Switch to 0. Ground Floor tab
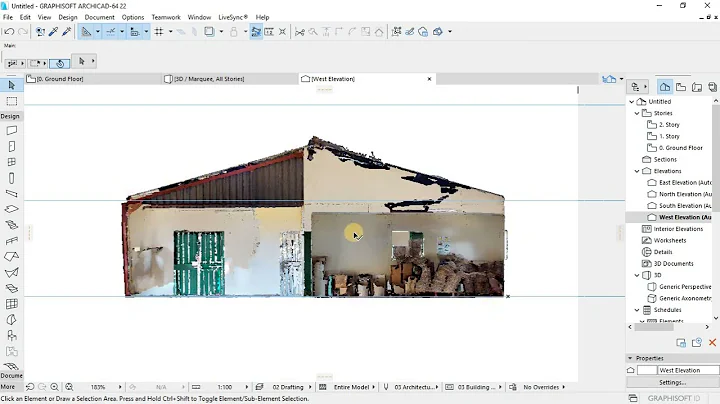 coord(92,79)
